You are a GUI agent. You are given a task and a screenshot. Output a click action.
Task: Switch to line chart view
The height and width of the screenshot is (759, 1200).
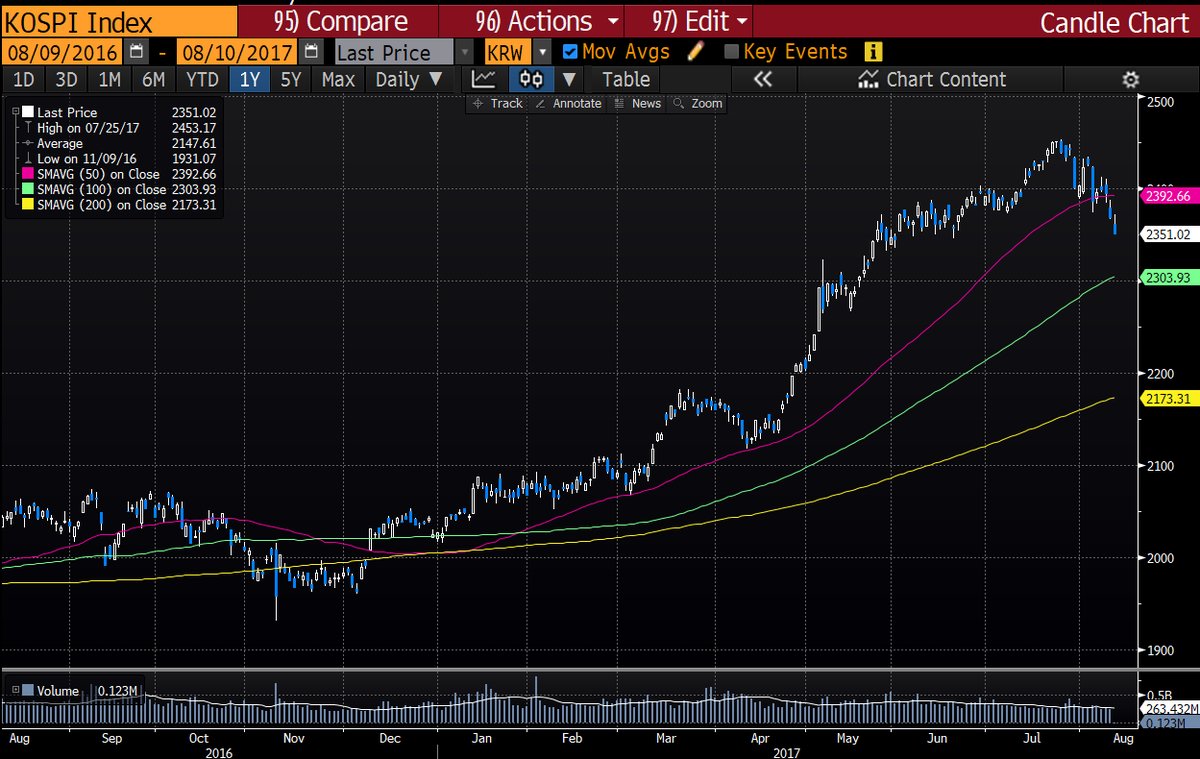(x=485, y=80)
